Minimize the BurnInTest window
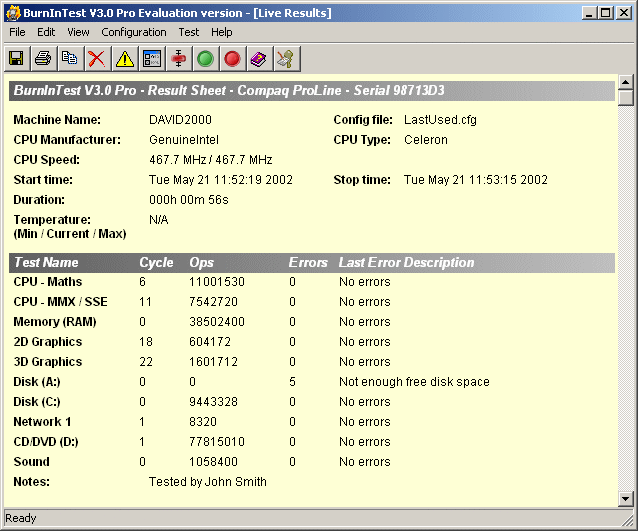 click(590, 13)
